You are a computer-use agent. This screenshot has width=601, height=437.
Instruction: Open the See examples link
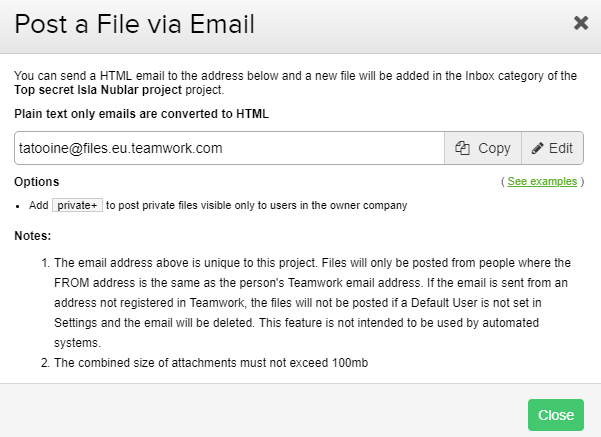tap(542, 181)
